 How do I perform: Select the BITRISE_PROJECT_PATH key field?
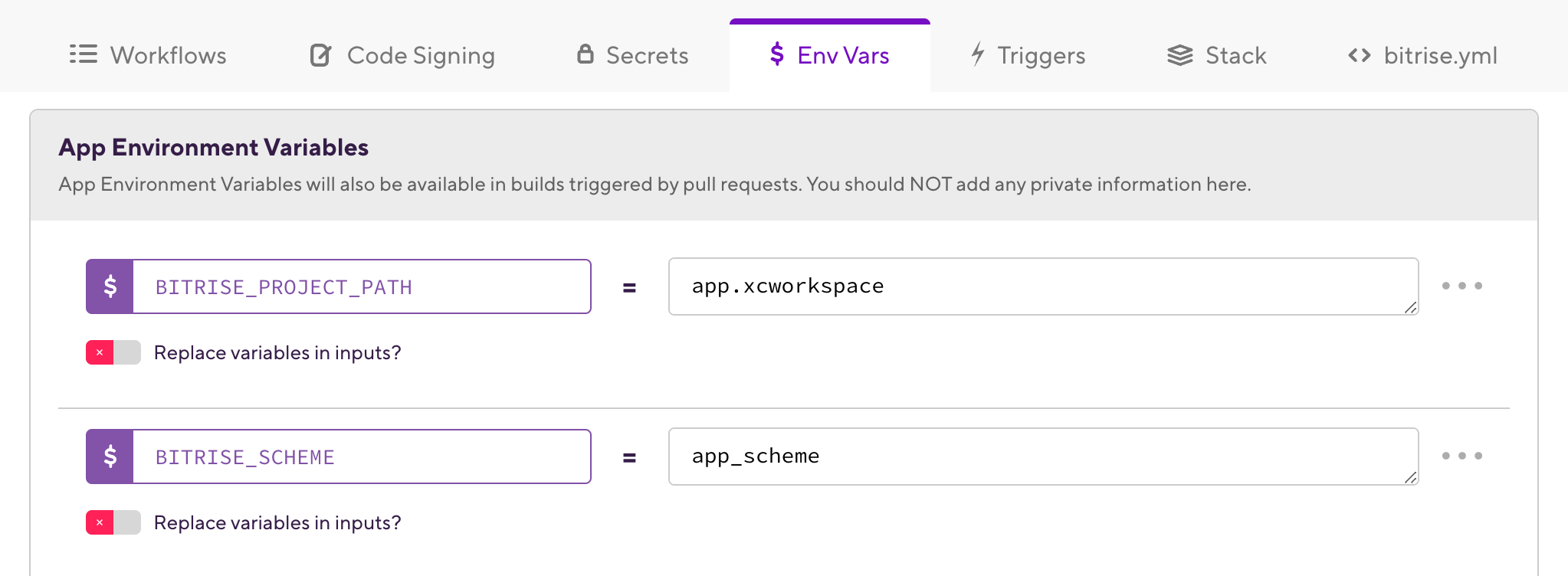(362, 286)
